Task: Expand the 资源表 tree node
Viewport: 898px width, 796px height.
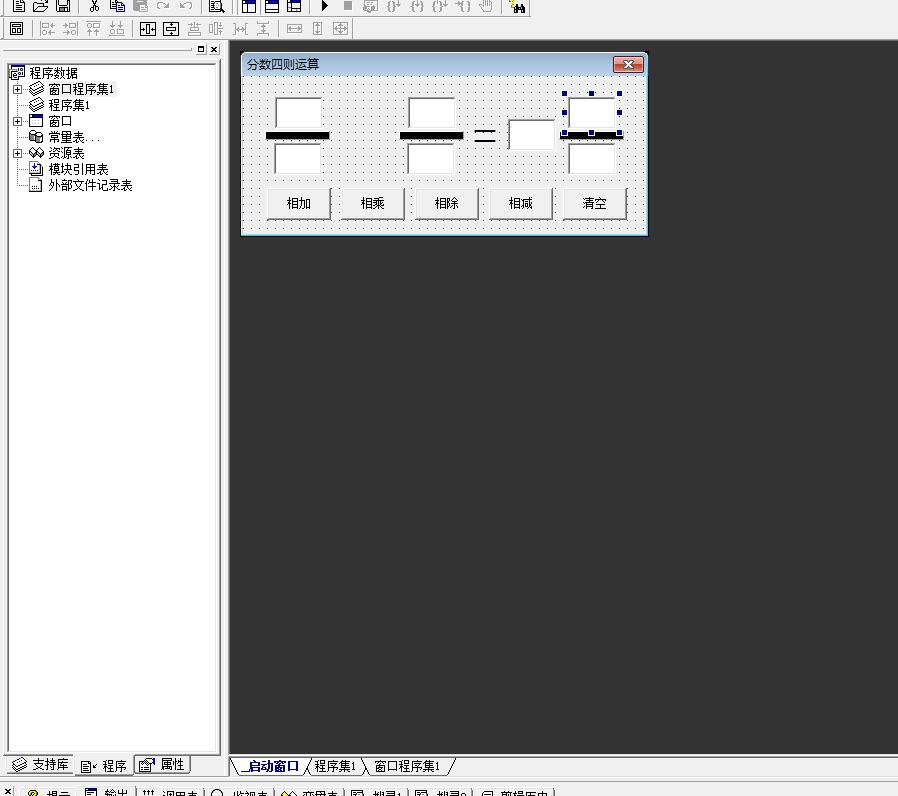Action: point(17,153)
